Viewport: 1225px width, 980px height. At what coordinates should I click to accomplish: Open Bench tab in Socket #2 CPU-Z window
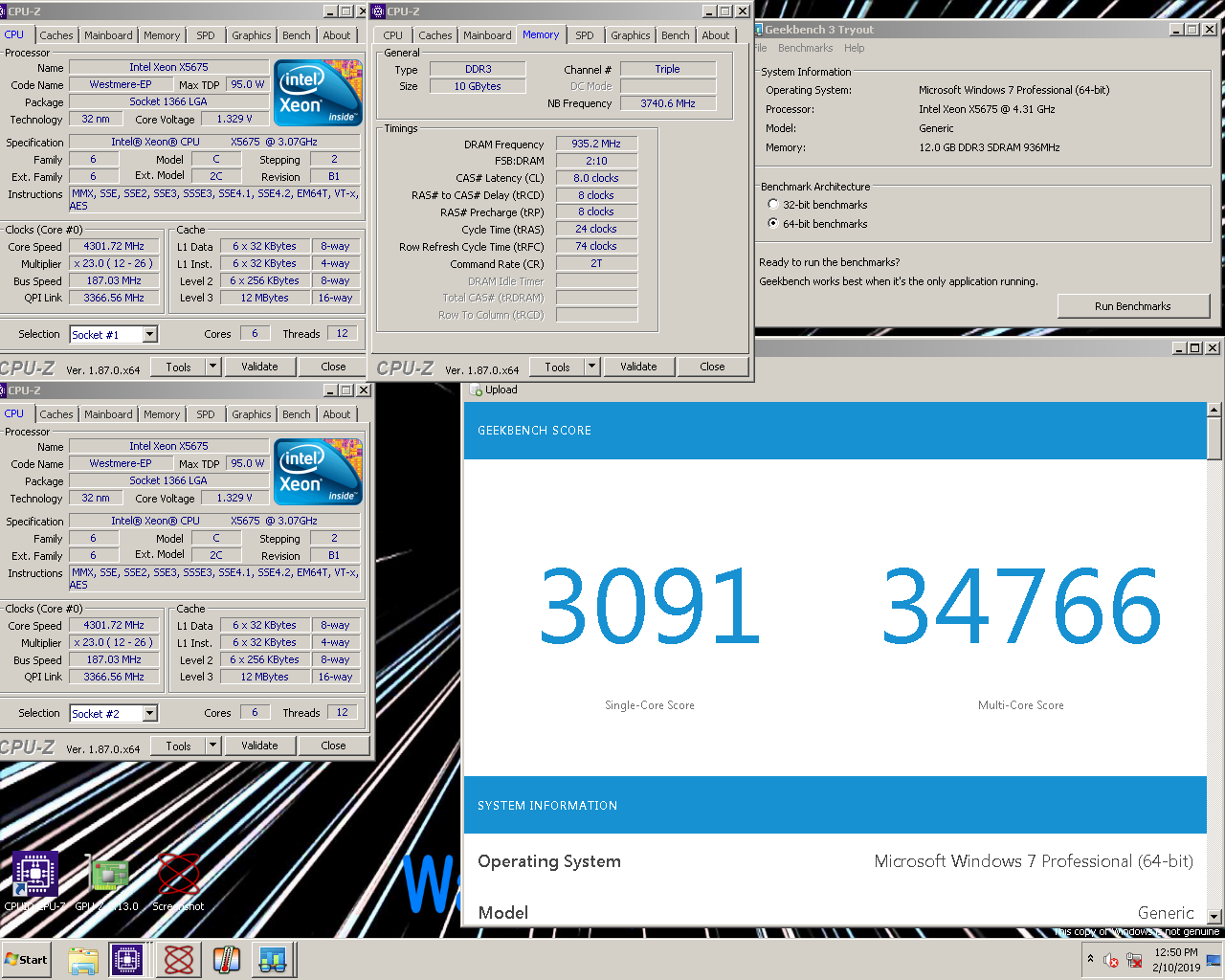click(x=296, y=414)
